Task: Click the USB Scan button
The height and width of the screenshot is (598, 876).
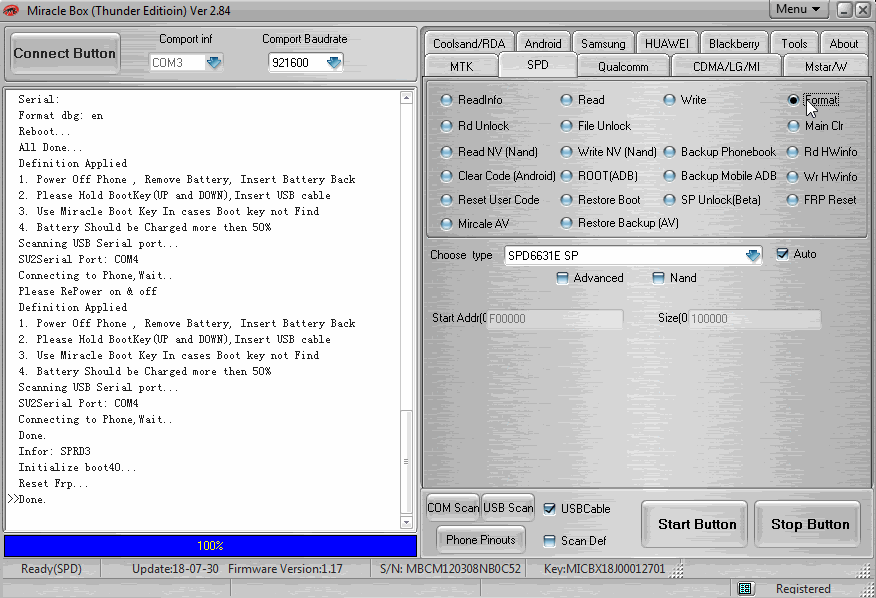Action: tap(508, 507)
